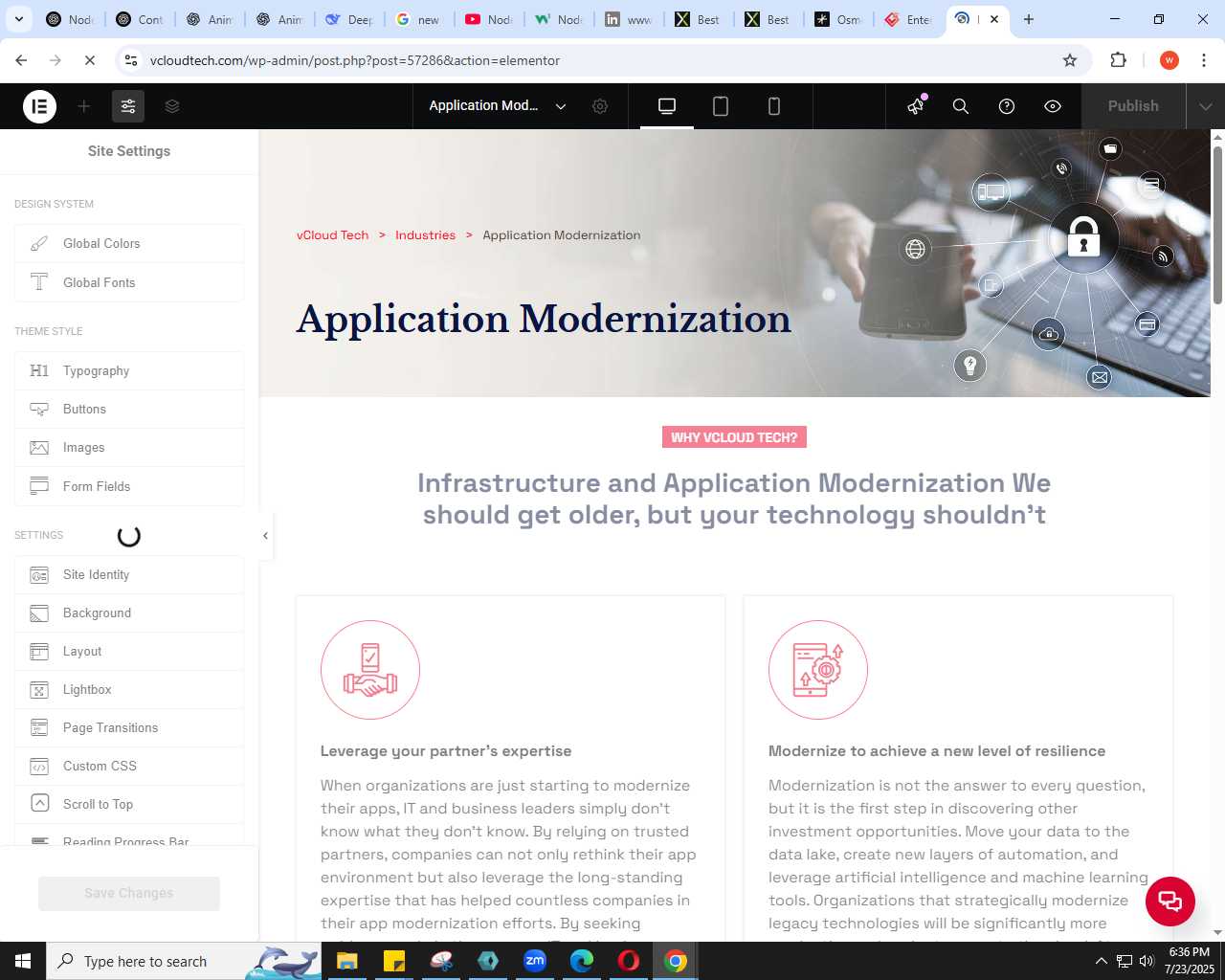The image size is (1225, 980).
Task: Open the What's New megaphone icon
Action: pos(916,106)
